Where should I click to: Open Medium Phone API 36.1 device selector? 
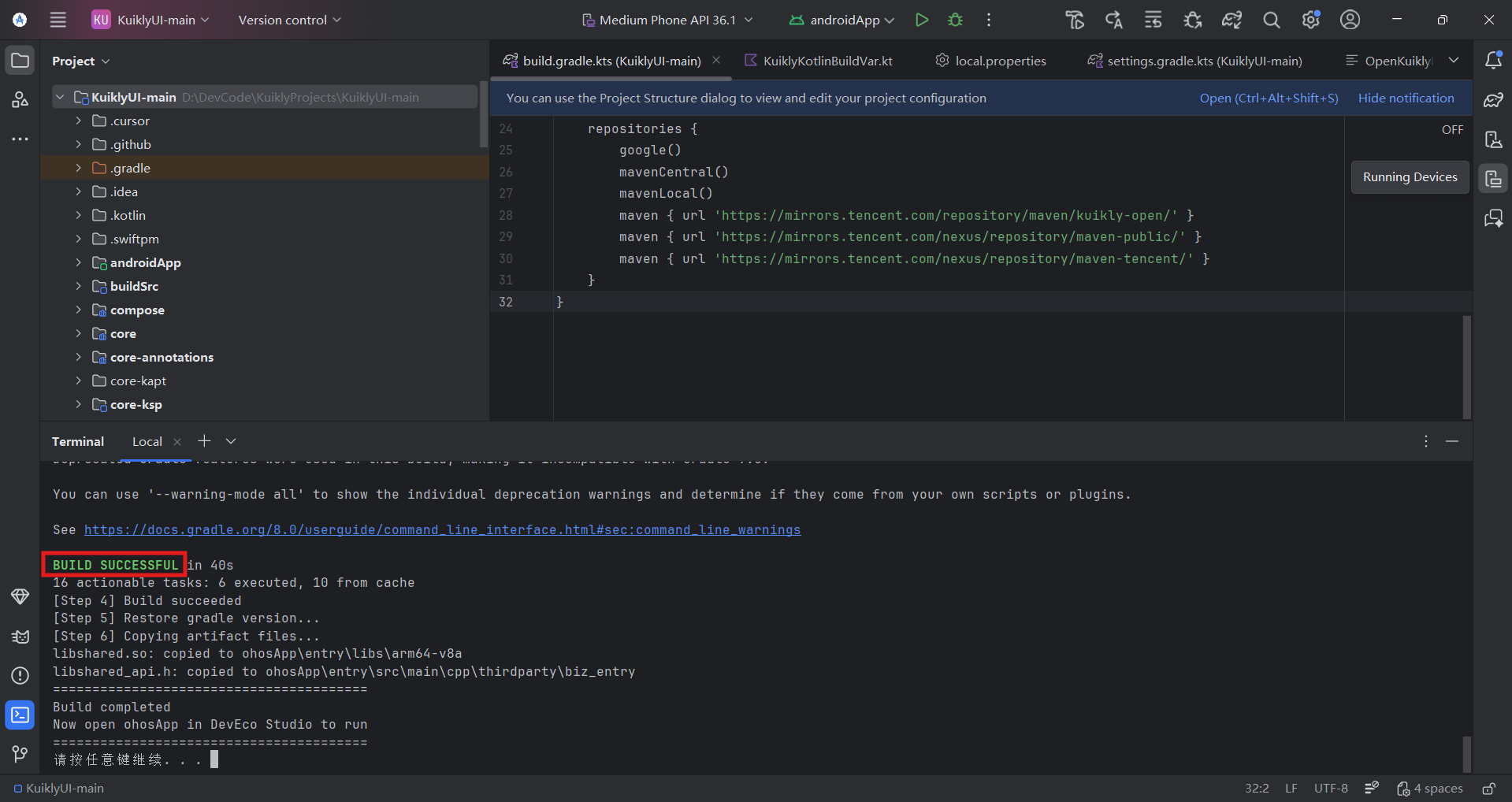coord(667,20)
